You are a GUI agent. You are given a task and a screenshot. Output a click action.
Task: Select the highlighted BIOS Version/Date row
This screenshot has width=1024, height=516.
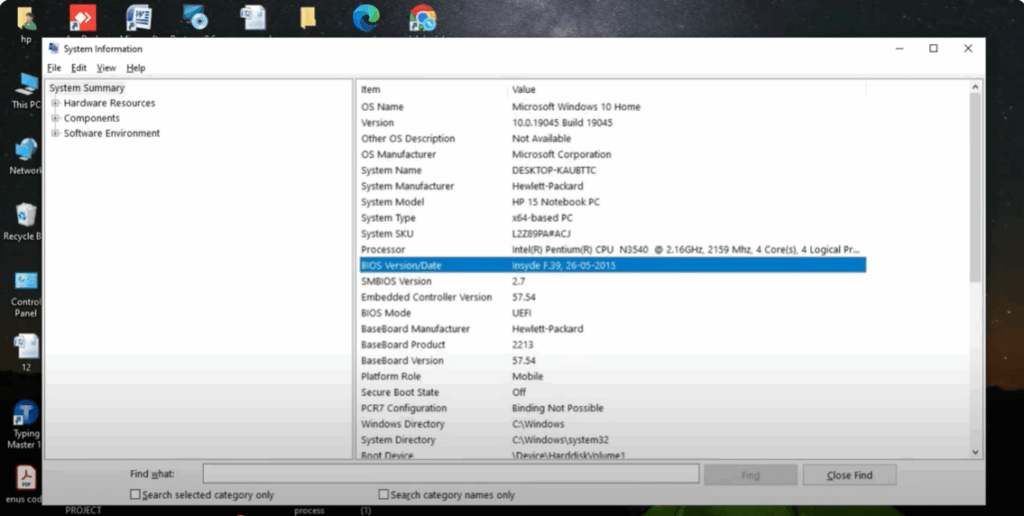[x=613, y=265]
